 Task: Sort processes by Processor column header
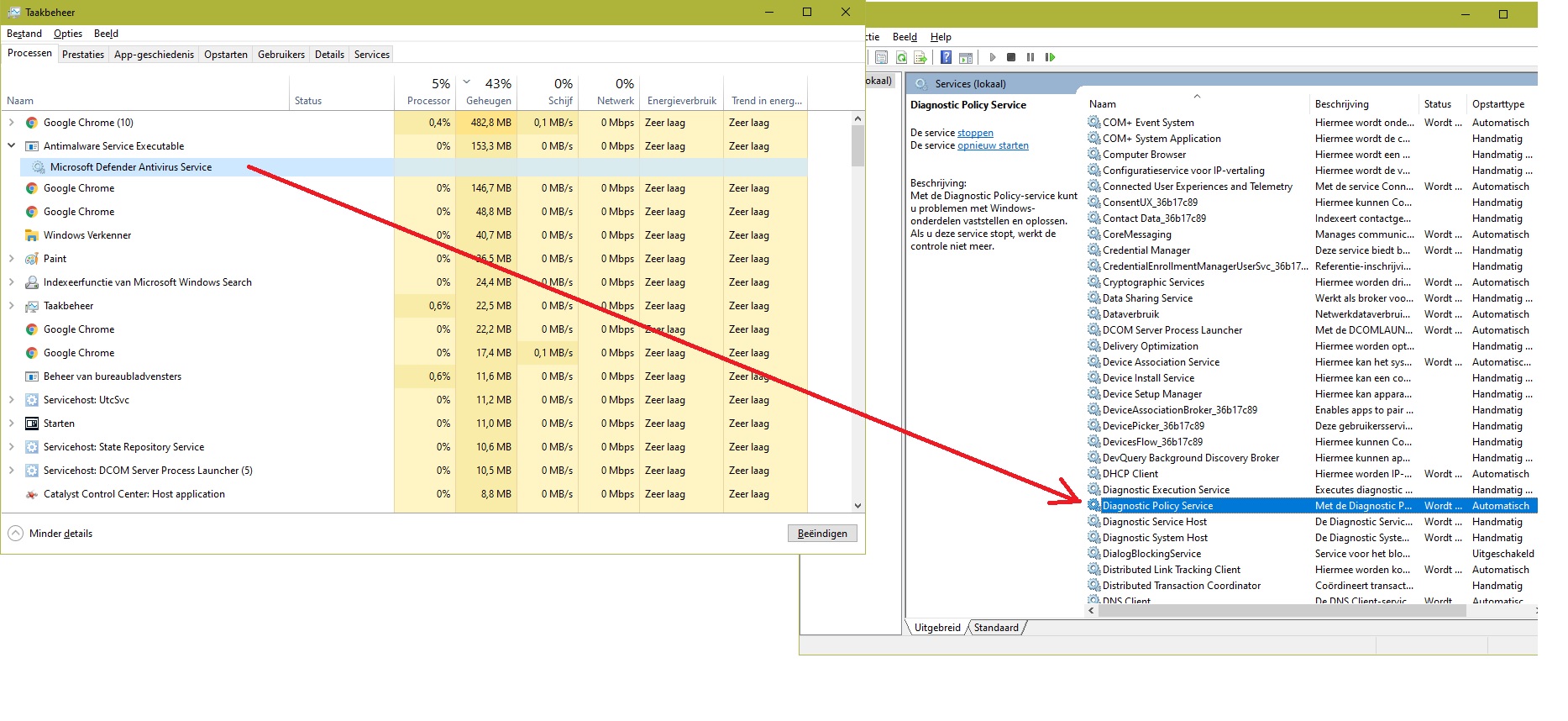(x=425, y=92)
